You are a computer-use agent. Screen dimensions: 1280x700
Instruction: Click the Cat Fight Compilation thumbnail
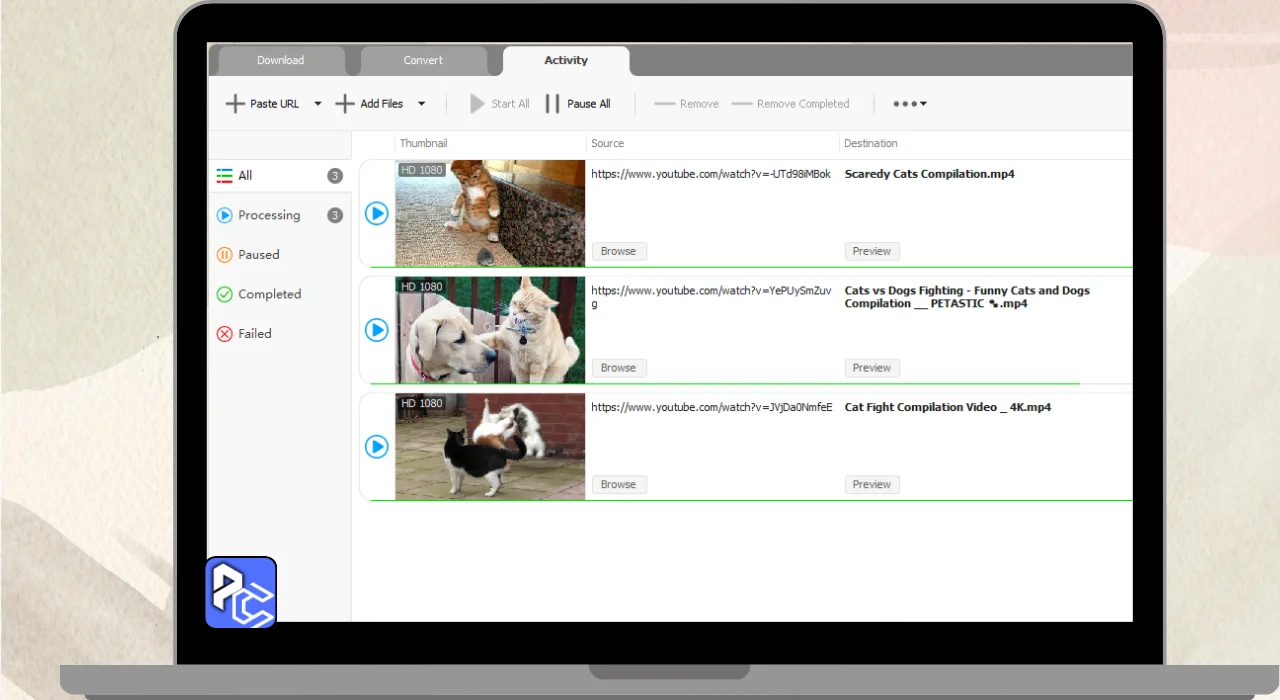coord(490,446)
